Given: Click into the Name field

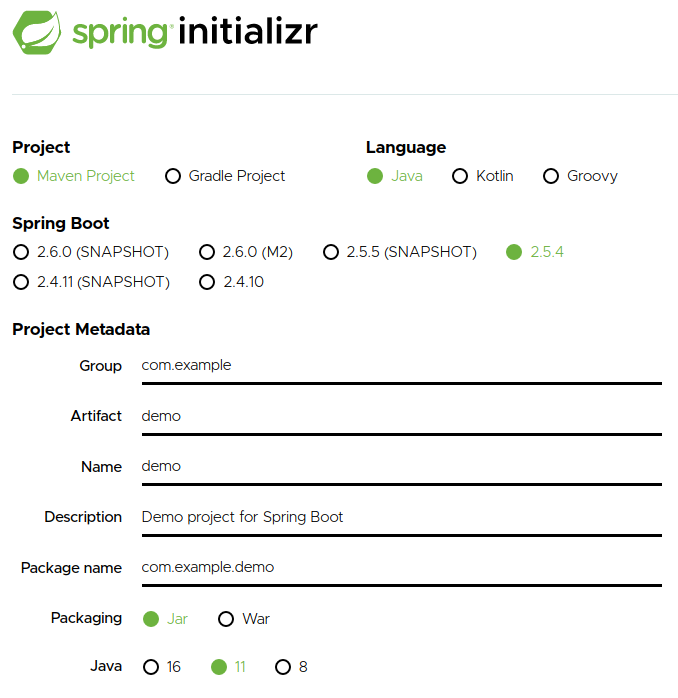Looking at the screenshot, I should tap(400, 467).
